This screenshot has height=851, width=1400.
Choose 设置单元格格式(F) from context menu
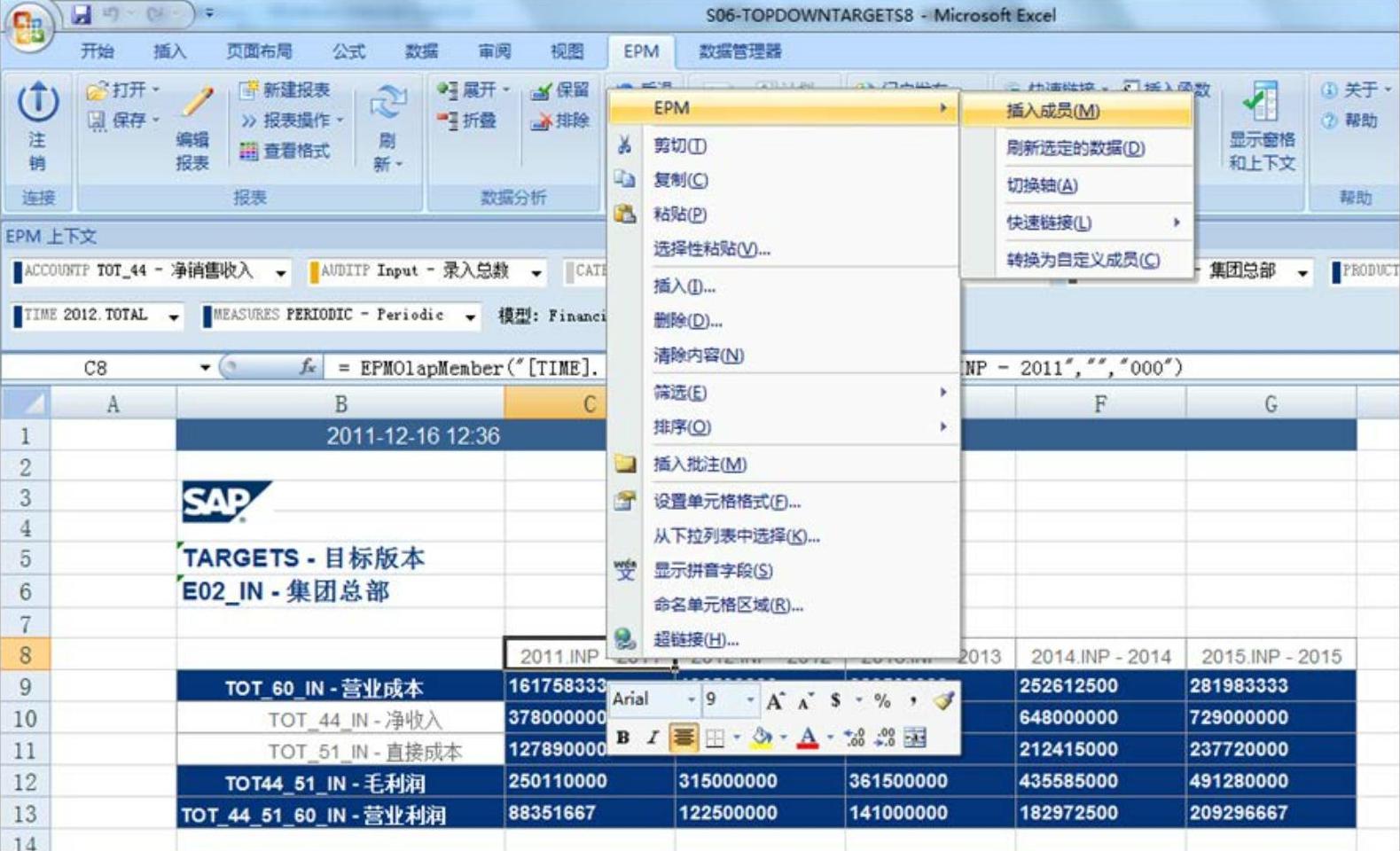tap(784, 502)
